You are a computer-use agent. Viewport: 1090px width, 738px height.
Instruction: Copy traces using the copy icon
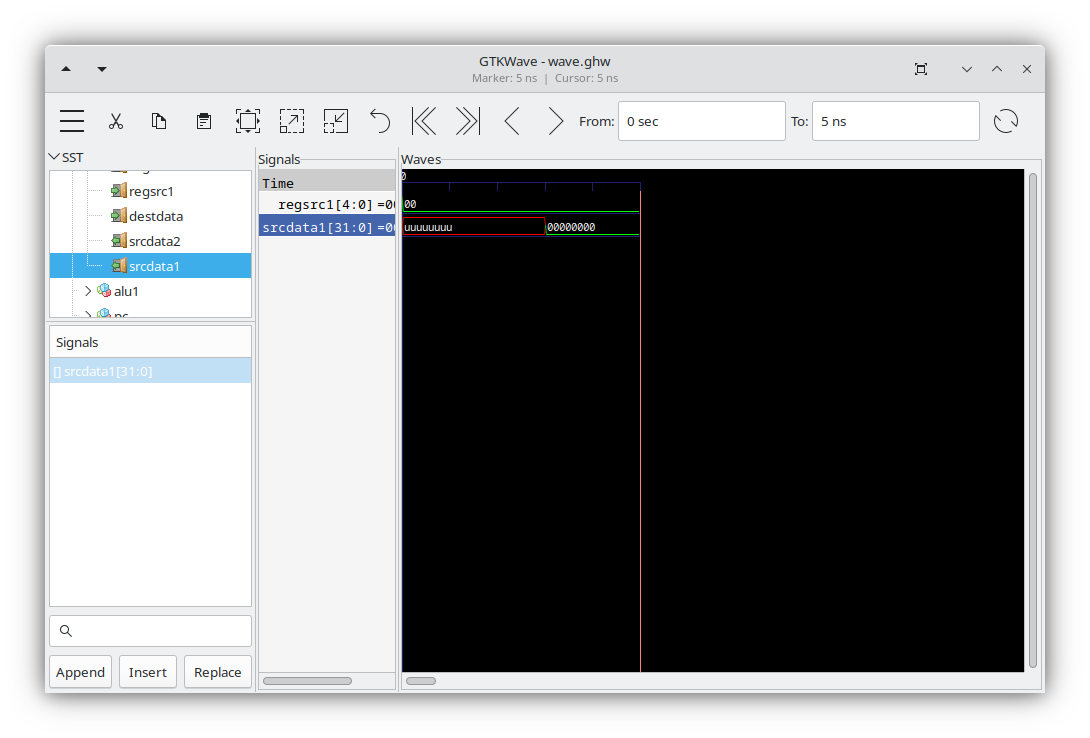tap(159, 121)
